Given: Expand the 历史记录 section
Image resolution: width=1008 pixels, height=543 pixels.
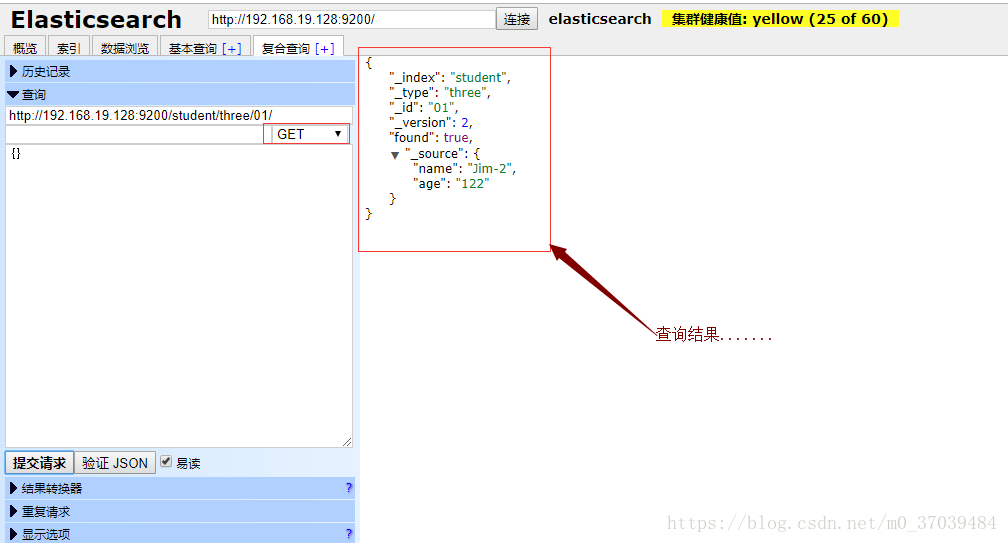Looking at the screenshot, I should (x=180, y=71).
